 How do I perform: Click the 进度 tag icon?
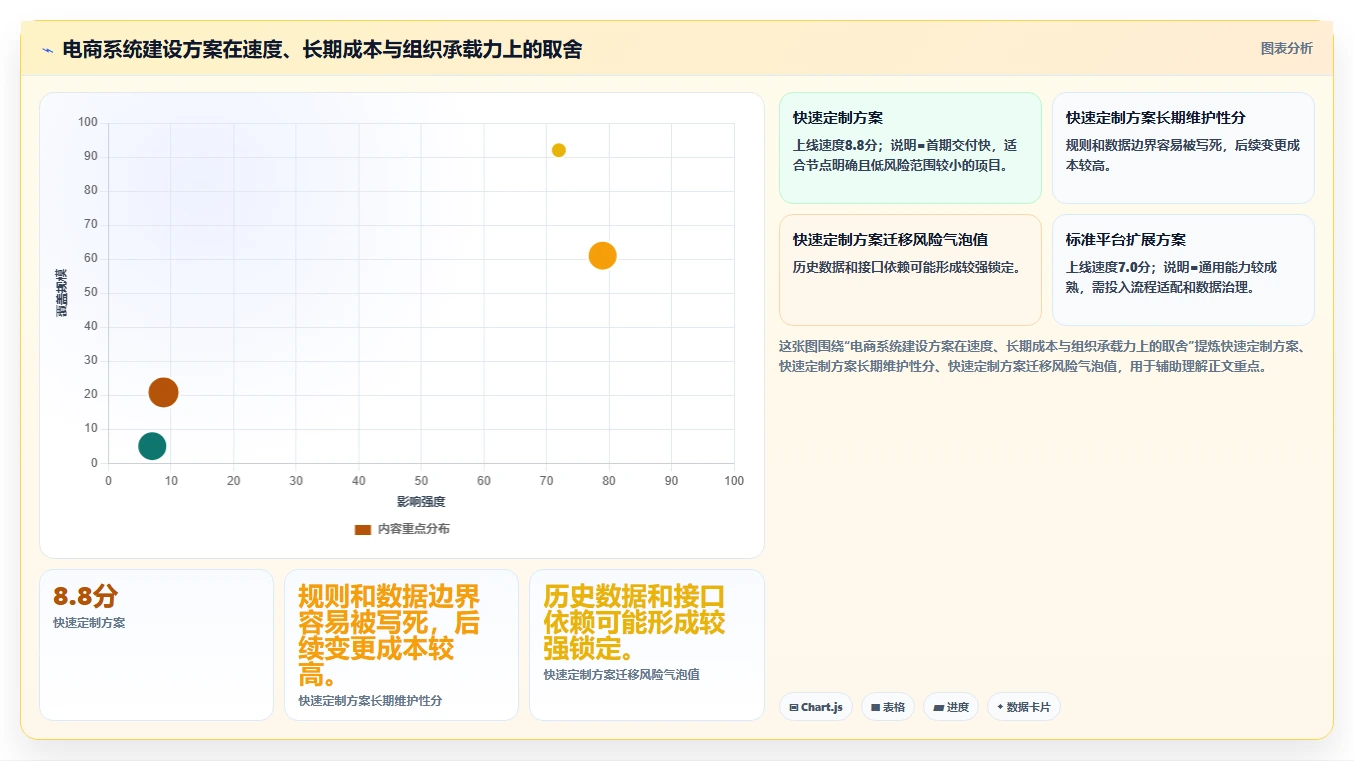(938, 707)
